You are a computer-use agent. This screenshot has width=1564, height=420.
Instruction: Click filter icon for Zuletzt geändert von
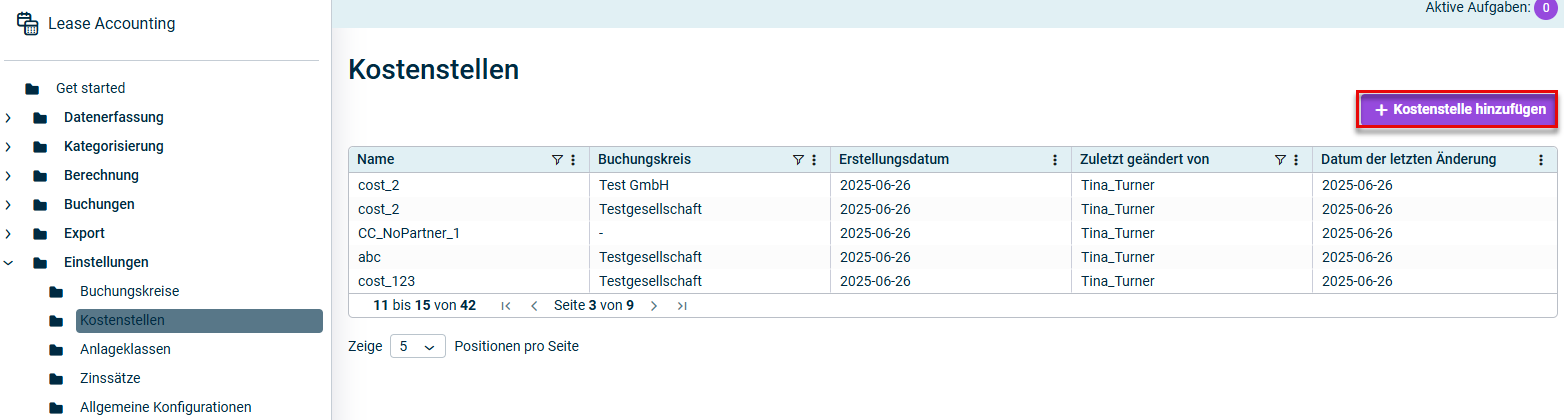pyautogui.click(x=1280, y=160)
